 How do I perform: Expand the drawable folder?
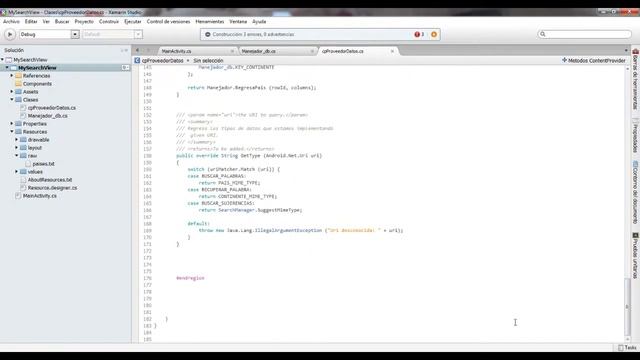tap(17, 140)
